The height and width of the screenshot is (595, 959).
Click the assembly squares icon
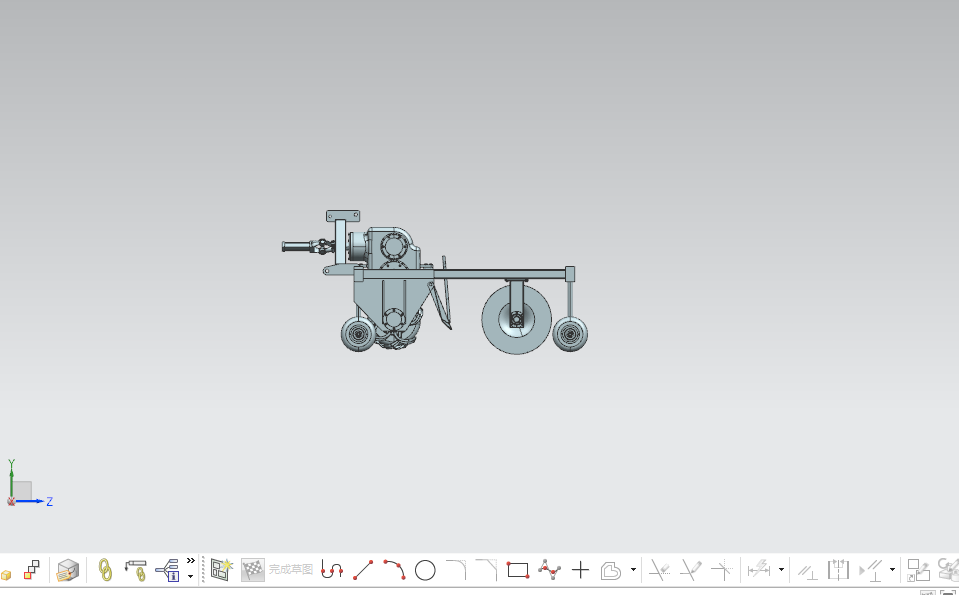pyautogui.click(x=32, y=570)
